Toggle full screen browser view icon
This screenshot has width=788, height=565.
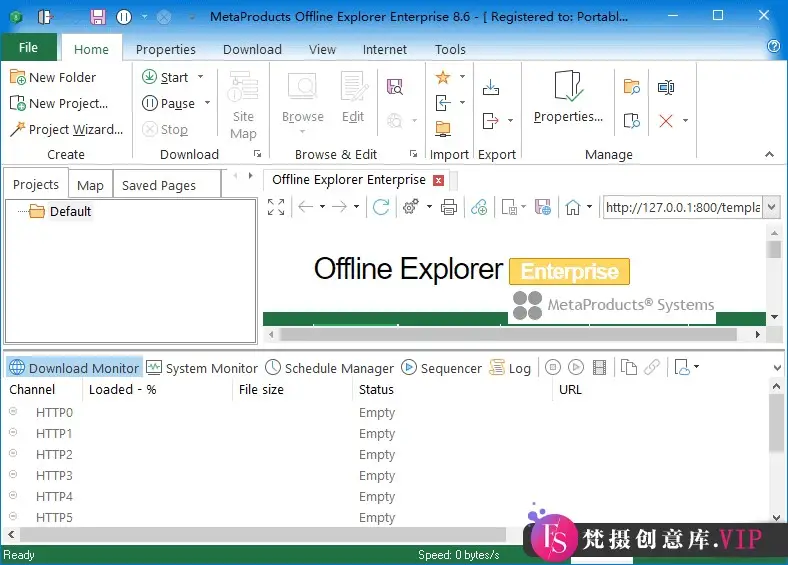(x=276, y=207)
